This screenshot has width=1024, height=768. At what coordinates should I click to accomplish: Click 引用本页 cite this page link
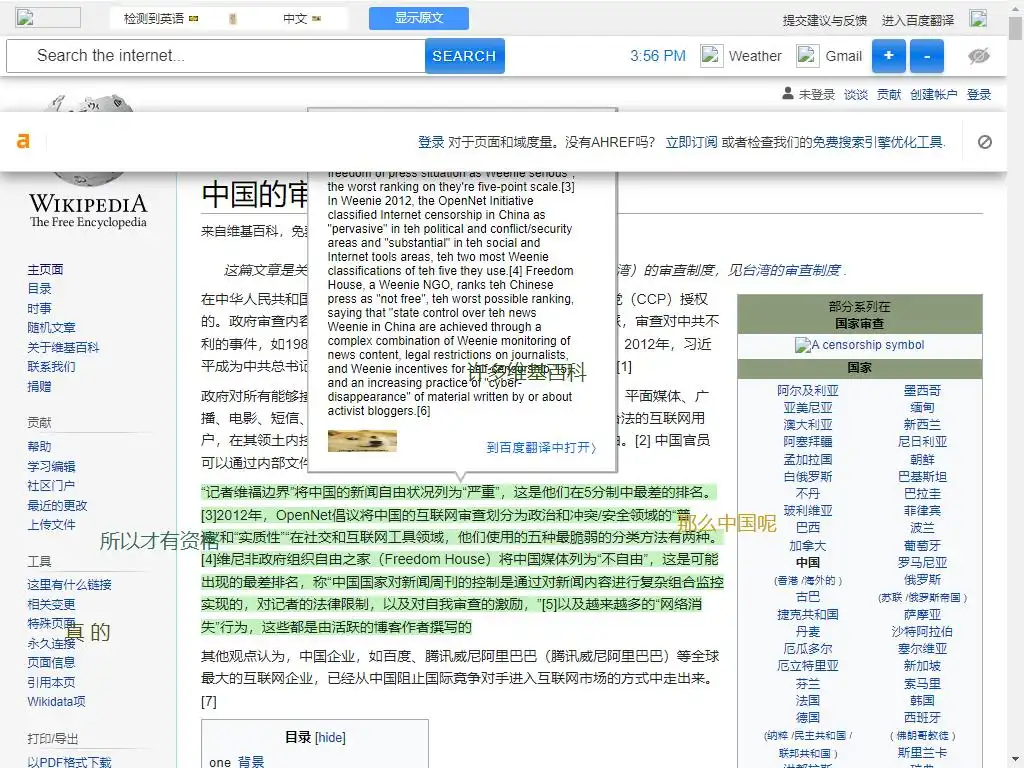pos(52,682)
